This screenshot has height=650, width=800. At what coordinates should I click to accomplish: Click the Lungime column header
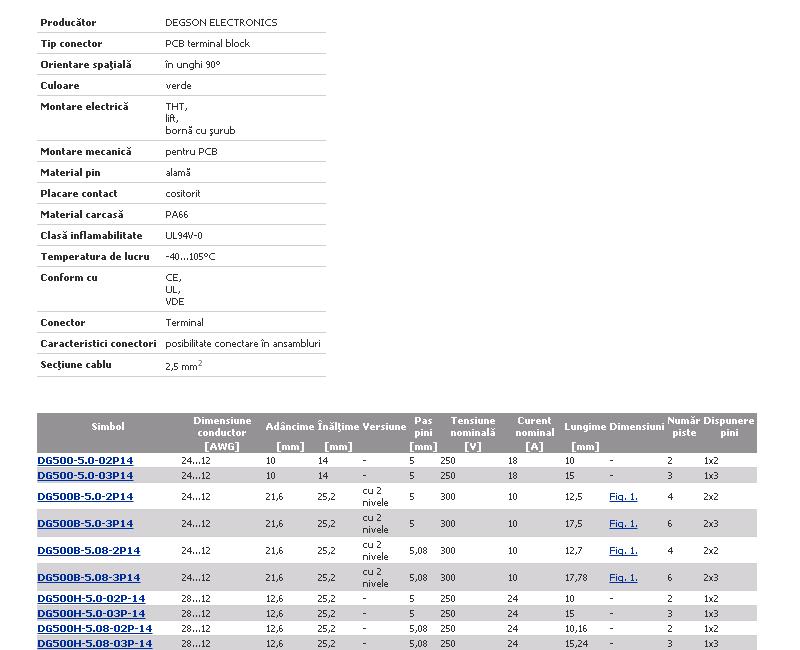tap(585, 427)
